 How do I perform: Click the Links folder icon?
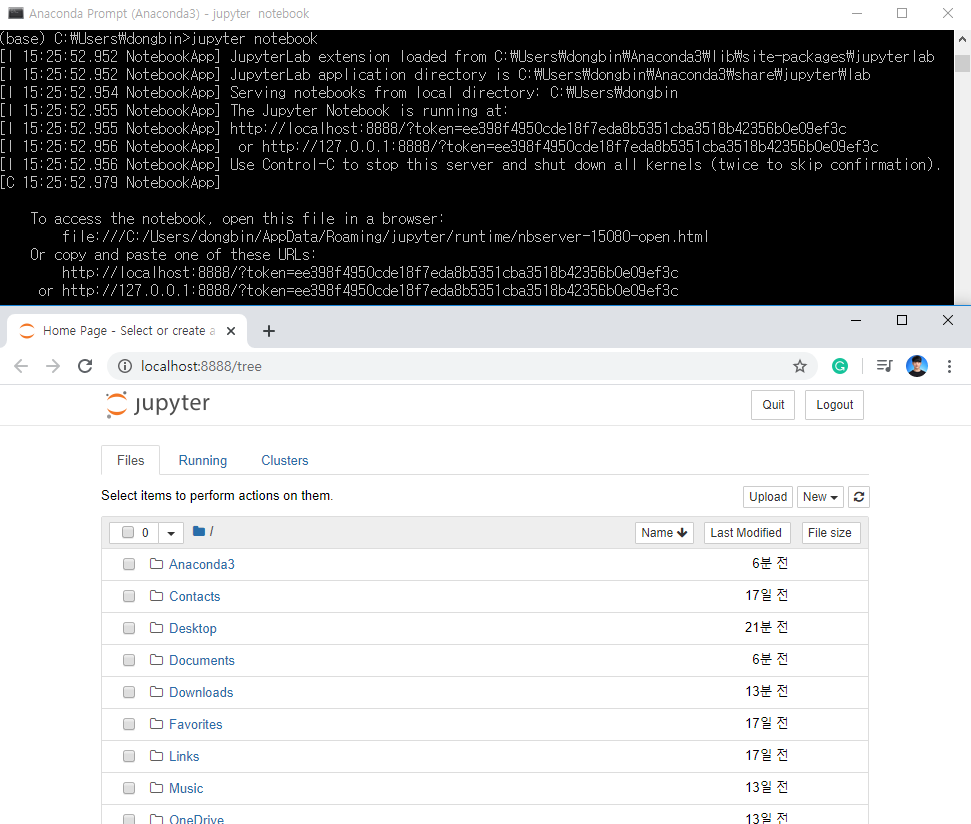coord(157,755)
